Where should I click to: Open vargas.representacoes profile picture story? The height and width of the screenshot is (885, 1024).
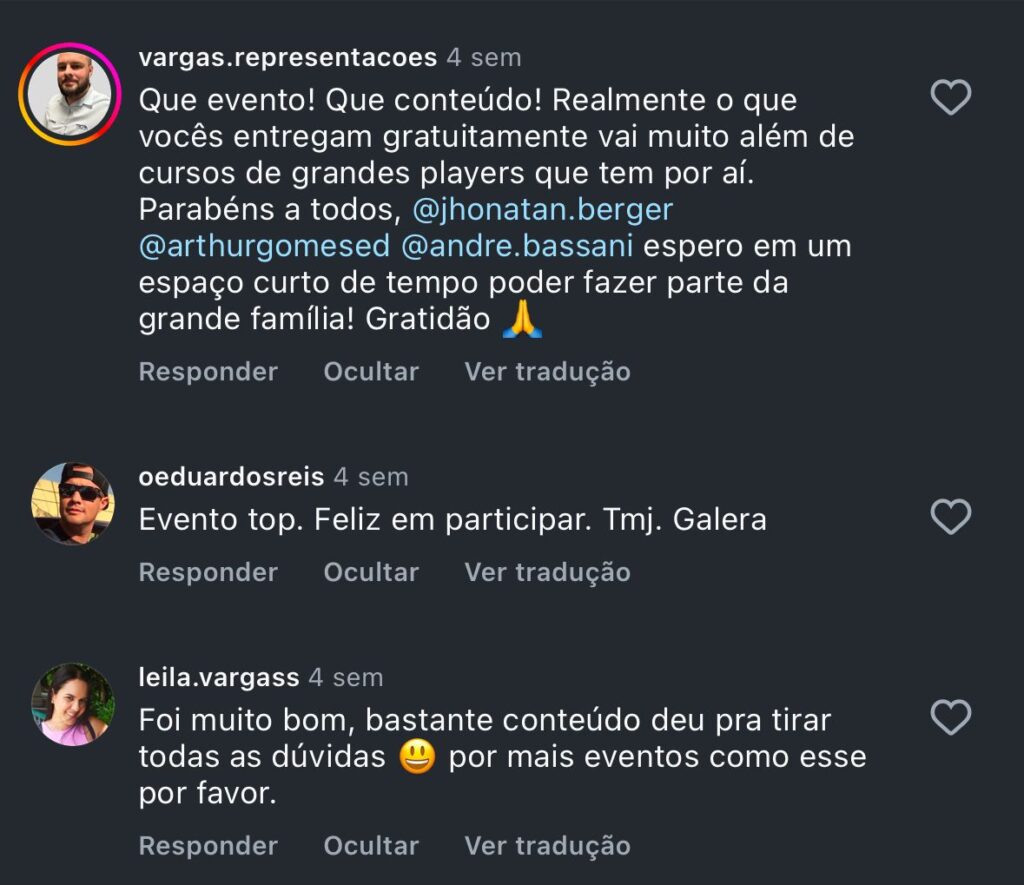point(69,95)
